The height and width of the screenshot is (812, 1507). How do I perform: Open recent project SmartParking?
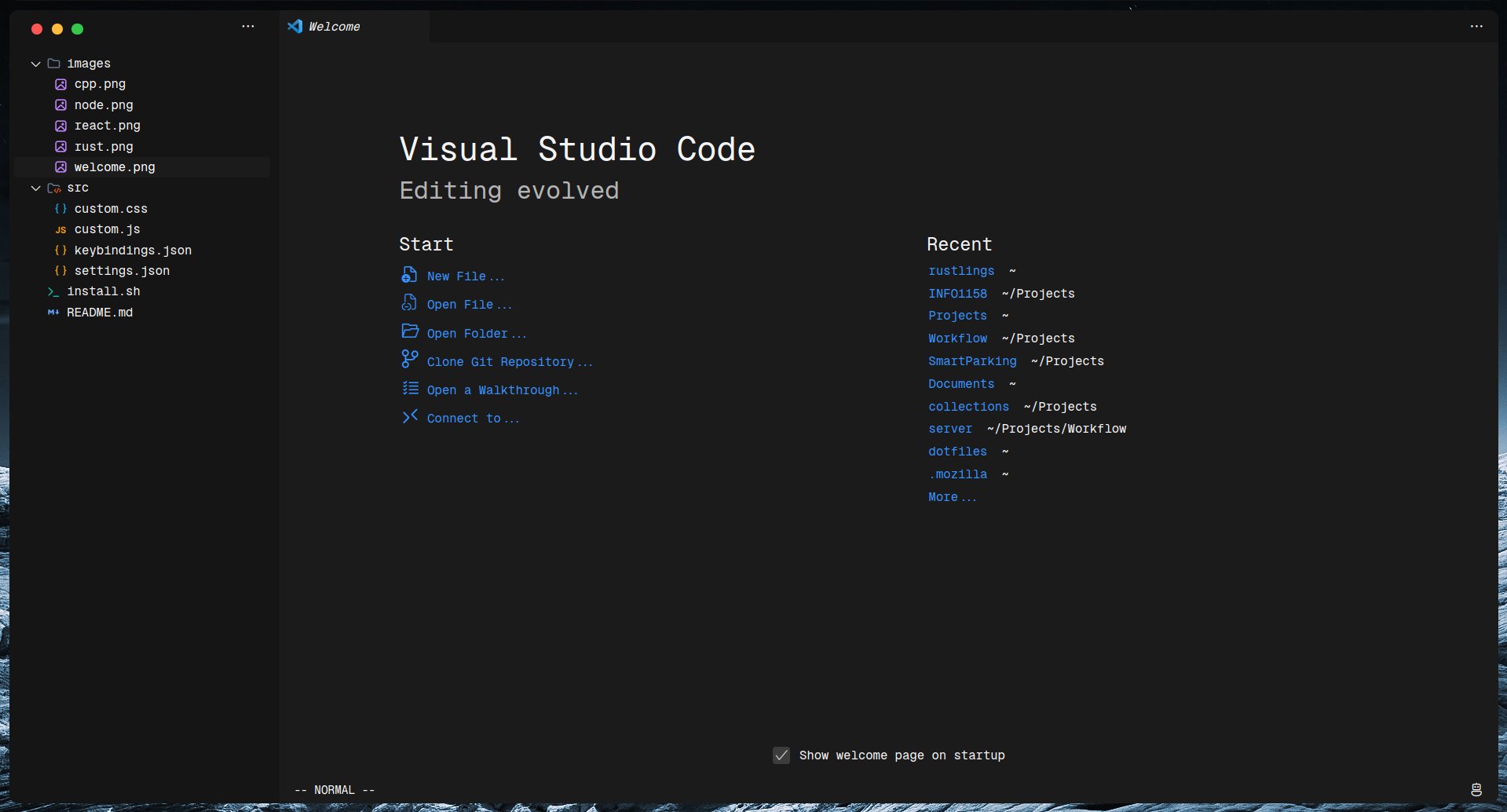972,361
